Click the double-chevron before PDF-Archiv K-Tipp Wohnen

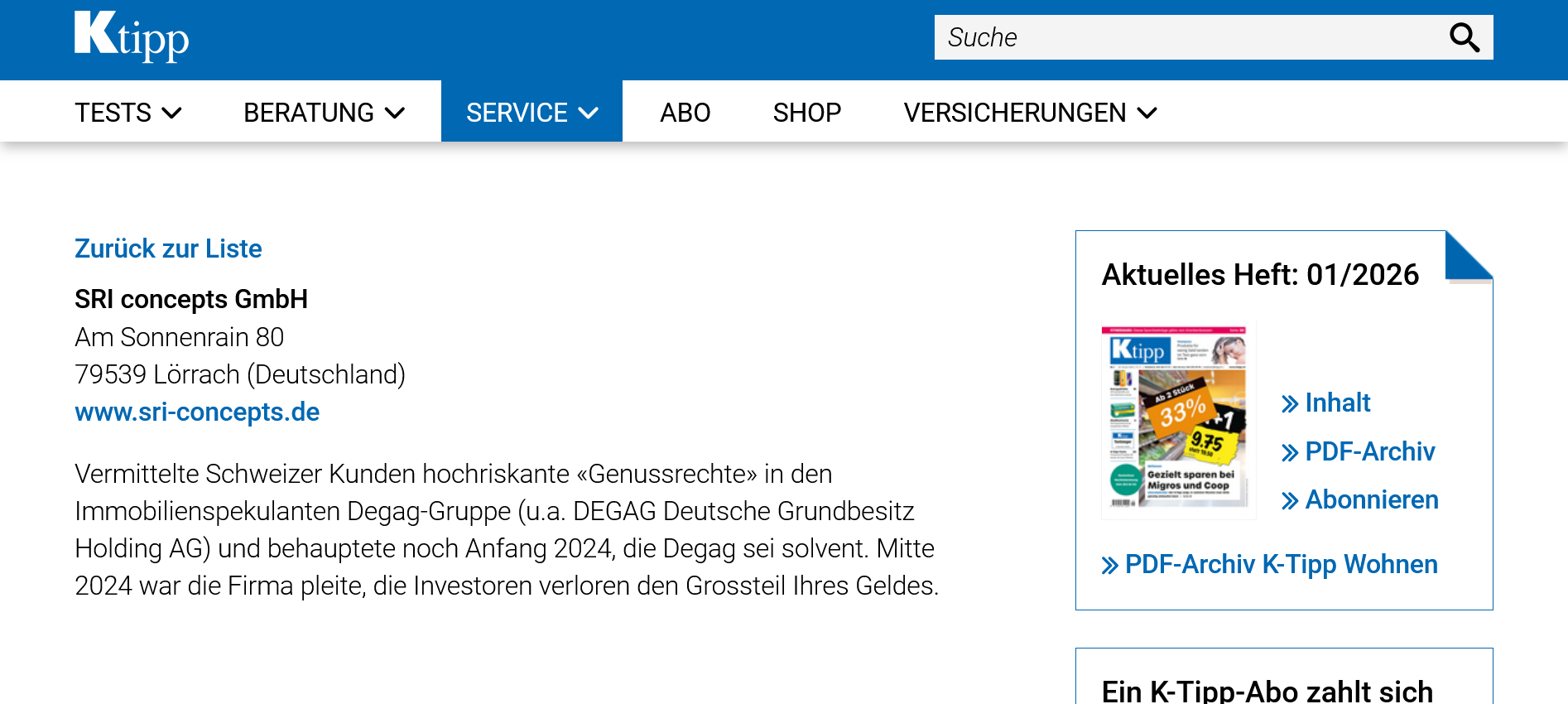(x=1109, y=566)
